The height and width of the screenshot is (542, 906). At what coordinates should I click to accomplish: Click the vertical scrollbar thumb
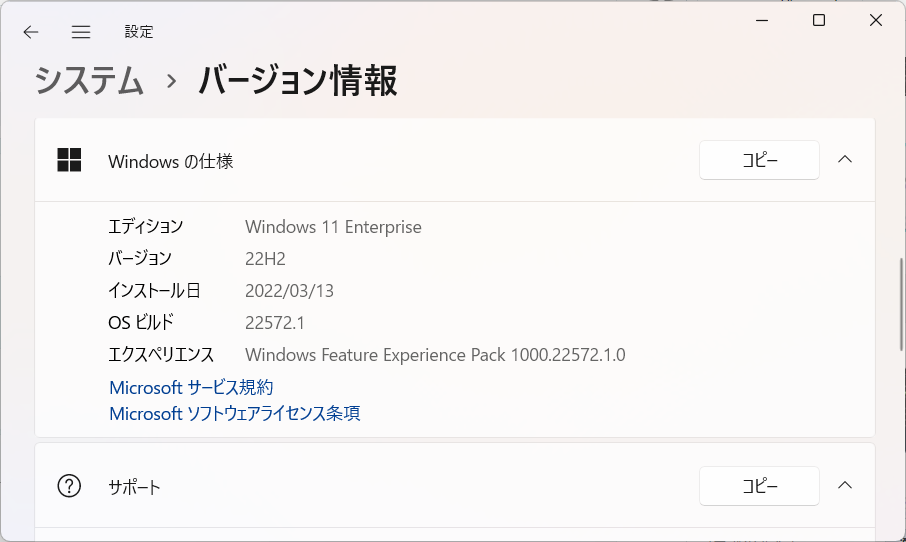[901, 304]
